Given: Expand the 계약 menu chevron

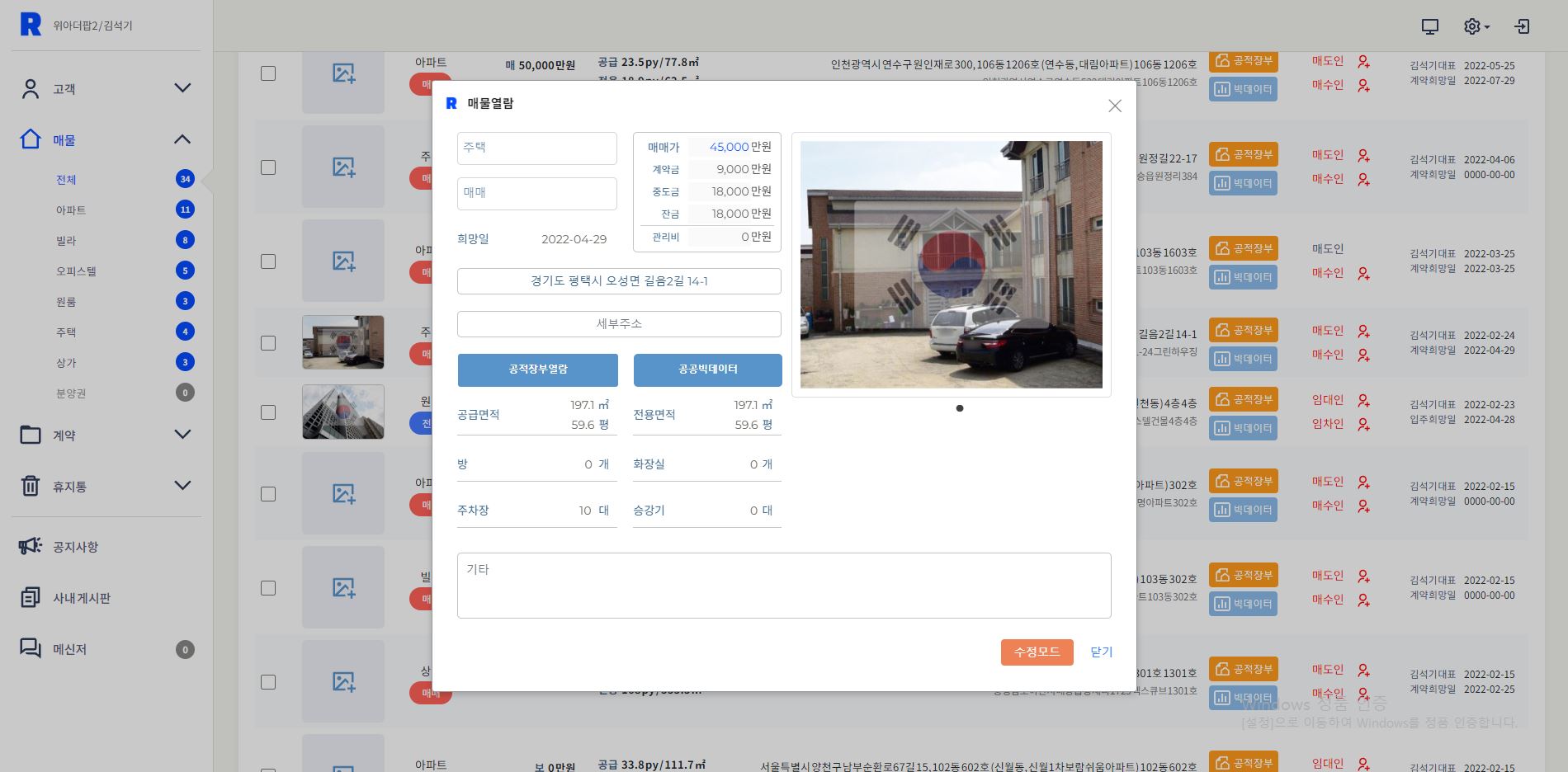Looking at the screenshot, I should click(x=182, y=435).
